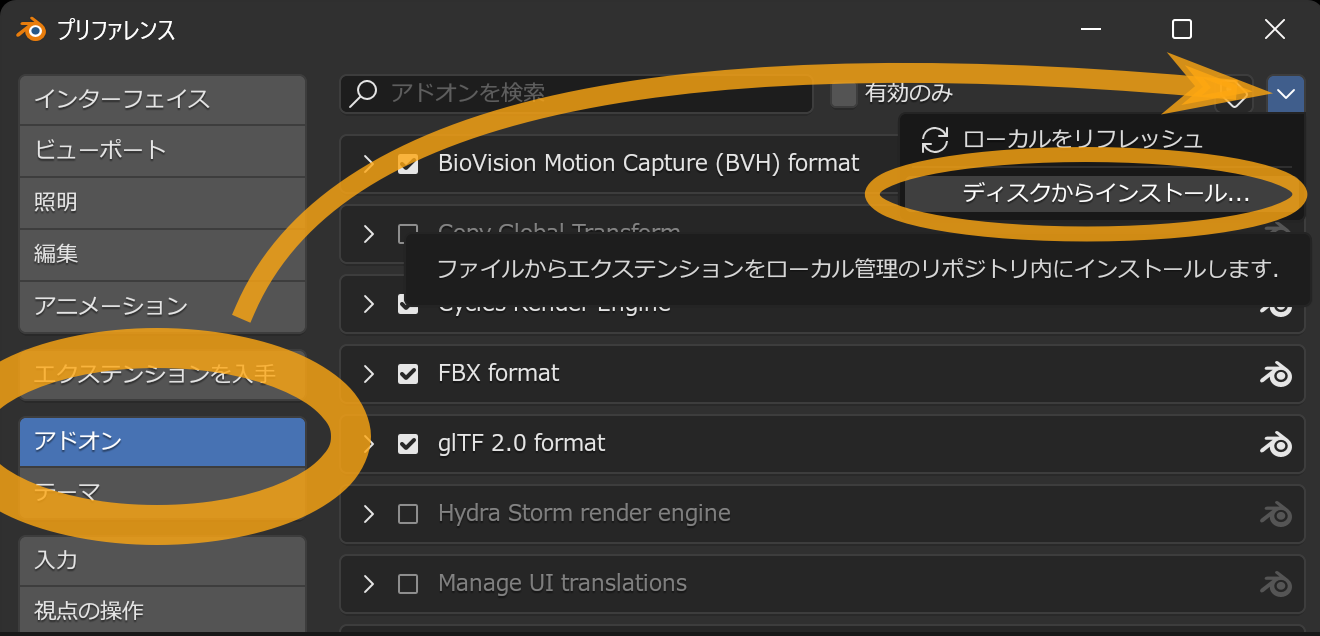
Task: Choose ローカルをリフレッシュ from the dropdown menu
Action: click(x=1082, y=140)
